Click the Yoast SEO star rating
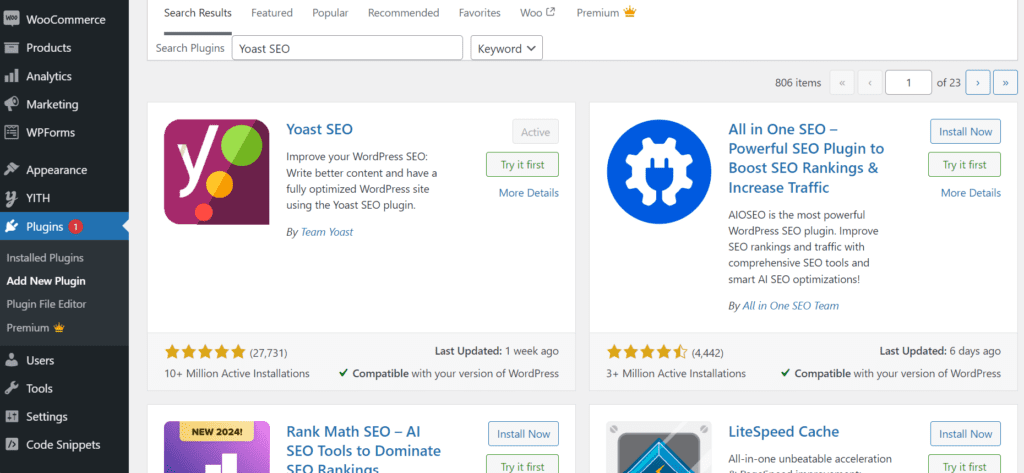 [x=205, y=352]
